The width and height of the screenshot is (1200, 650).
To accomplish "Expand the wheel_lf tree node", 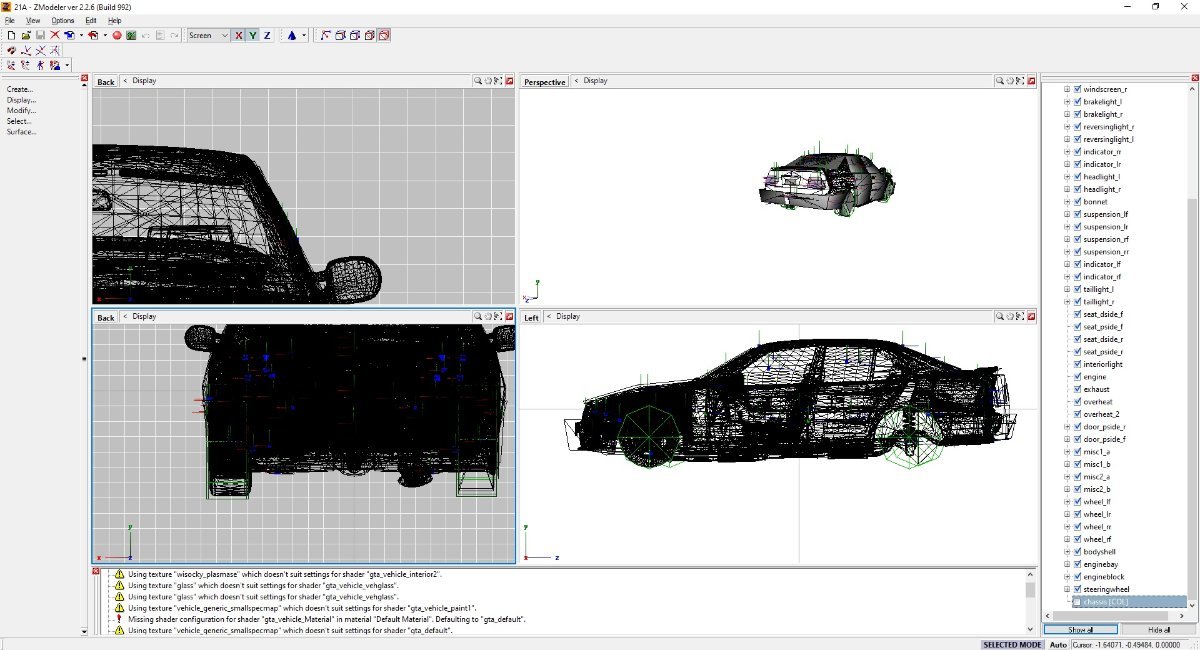I will [x=1067, y=502].
